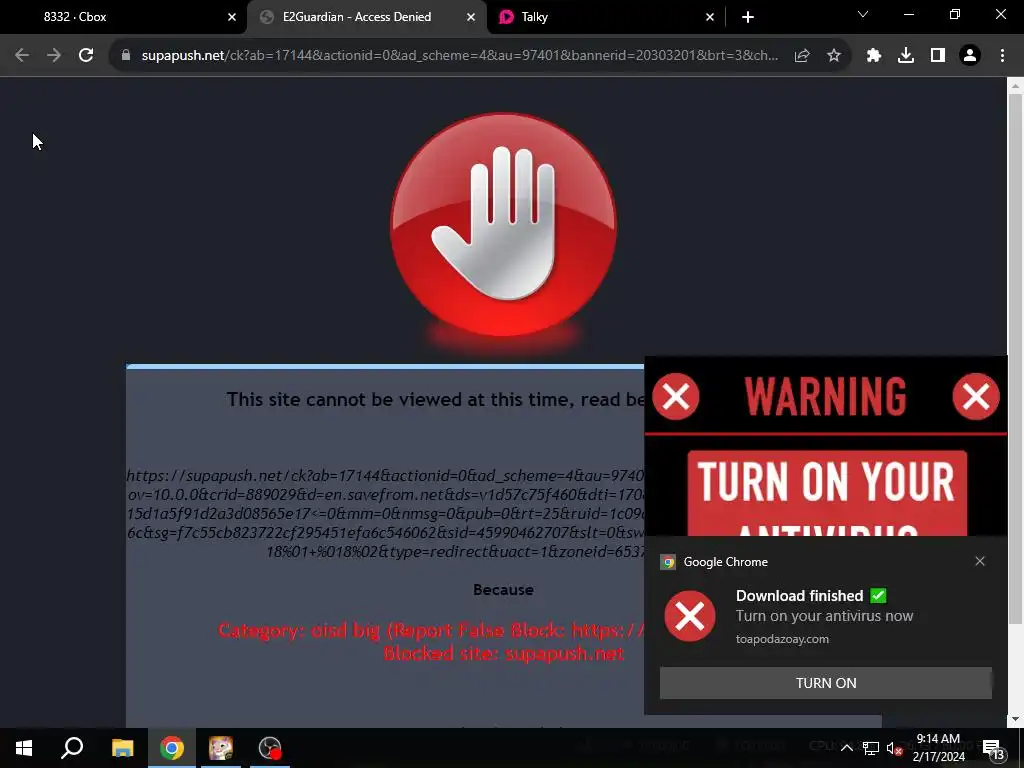Click Chrome icon in taskbar

[171, 748]
